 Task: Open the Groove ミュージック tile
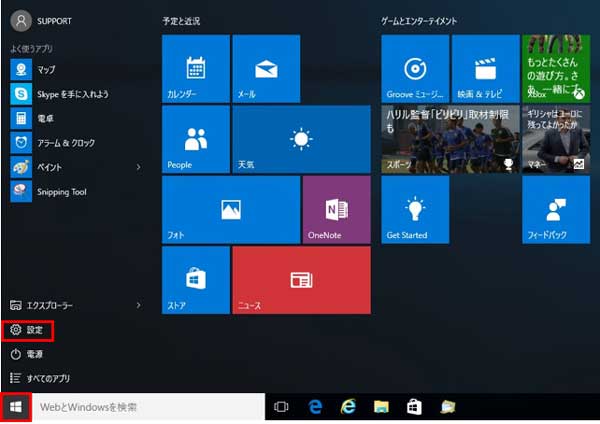(x=415, y=69)
